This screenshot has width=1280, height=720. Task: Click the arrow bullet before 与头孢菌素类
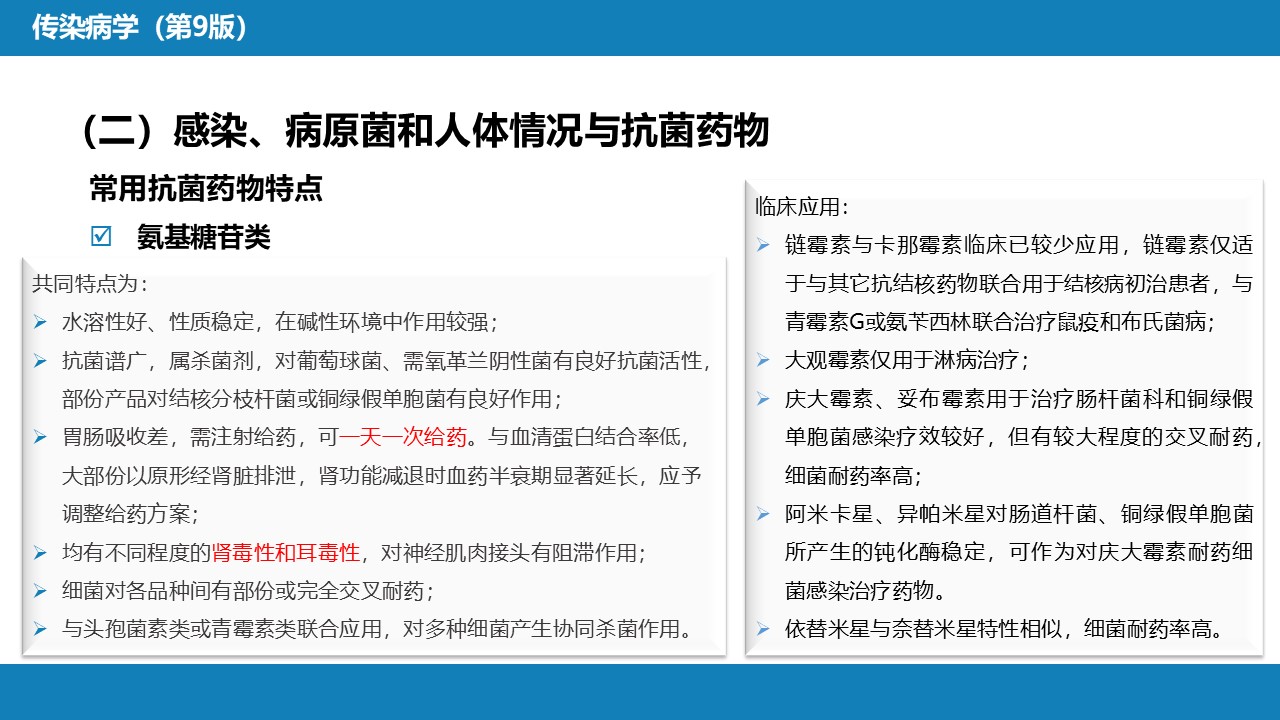point(40,629)
